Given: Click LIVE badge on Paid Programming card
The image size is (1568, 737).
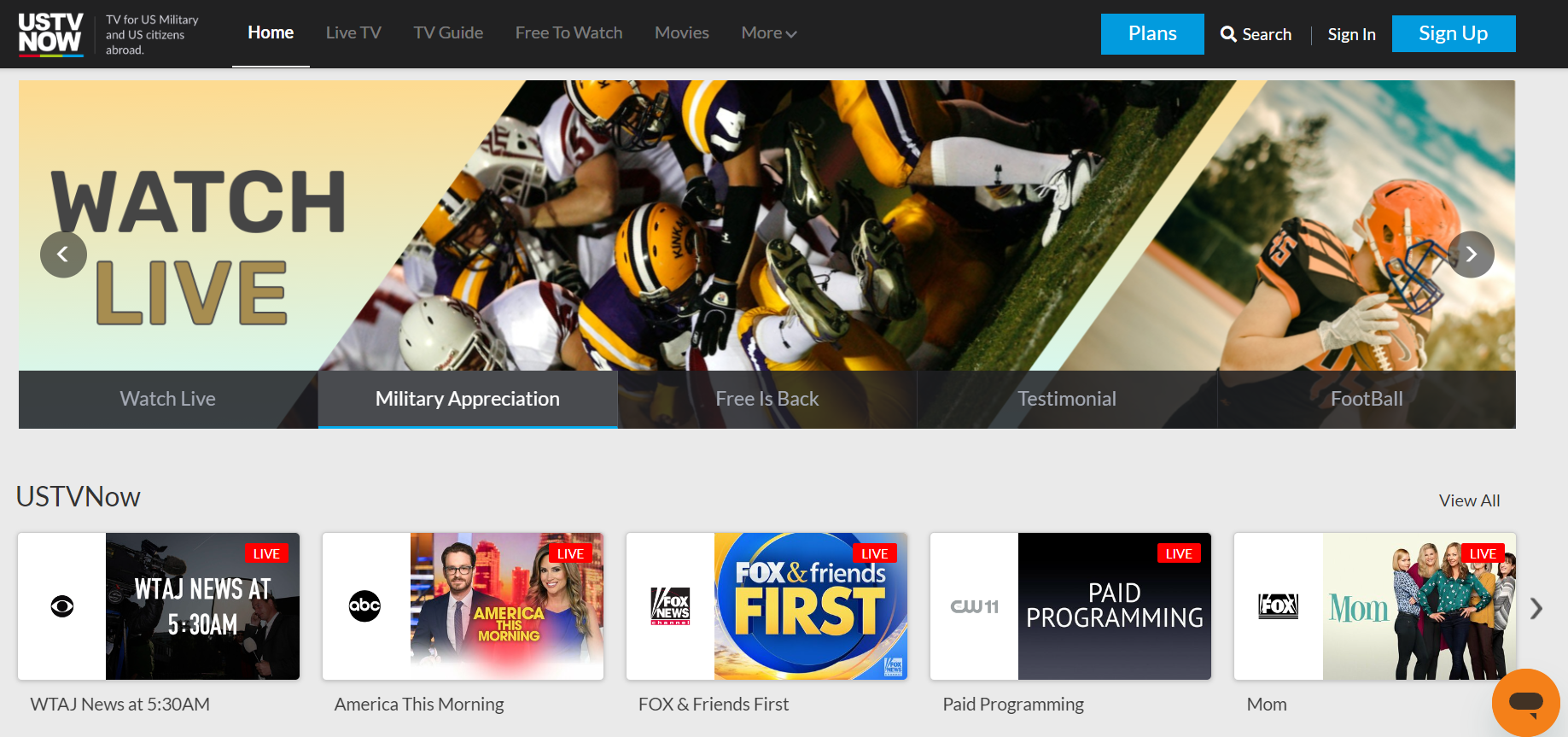Looking at the screenshot, I should click(1179, 553).
